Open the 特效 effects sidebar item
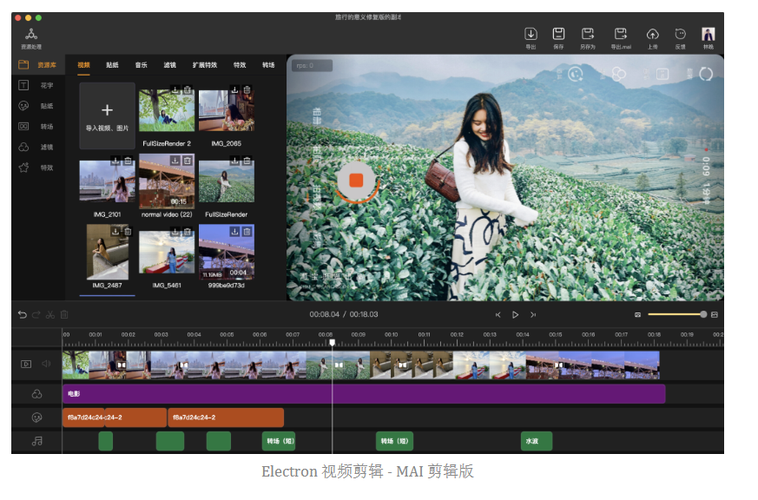758x500 pixels. [36, 168]
